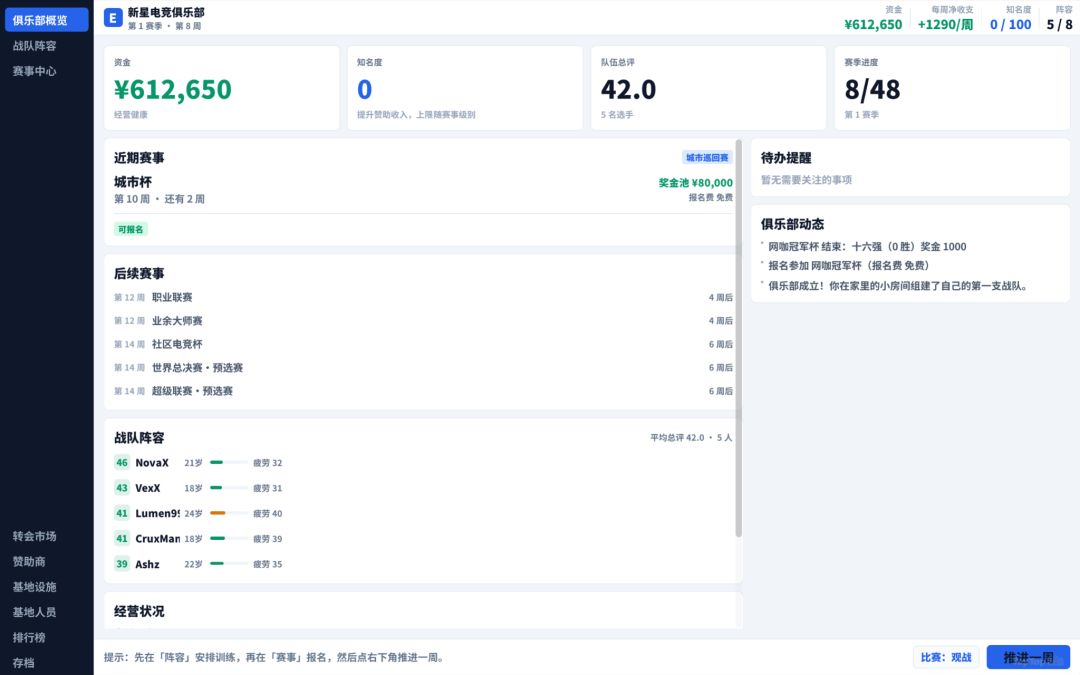The height and width of the screenshot is (675, 1080).
Task: Go to 战队阵容 in the sidebar menu
Action: pos(47,45)
